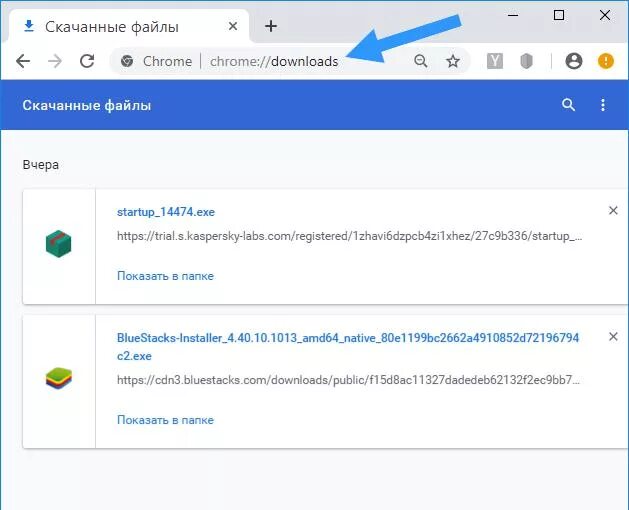Open the startup_14474.exe file link
This screenshot has width=629, height=510.
(x=166, y=212)
